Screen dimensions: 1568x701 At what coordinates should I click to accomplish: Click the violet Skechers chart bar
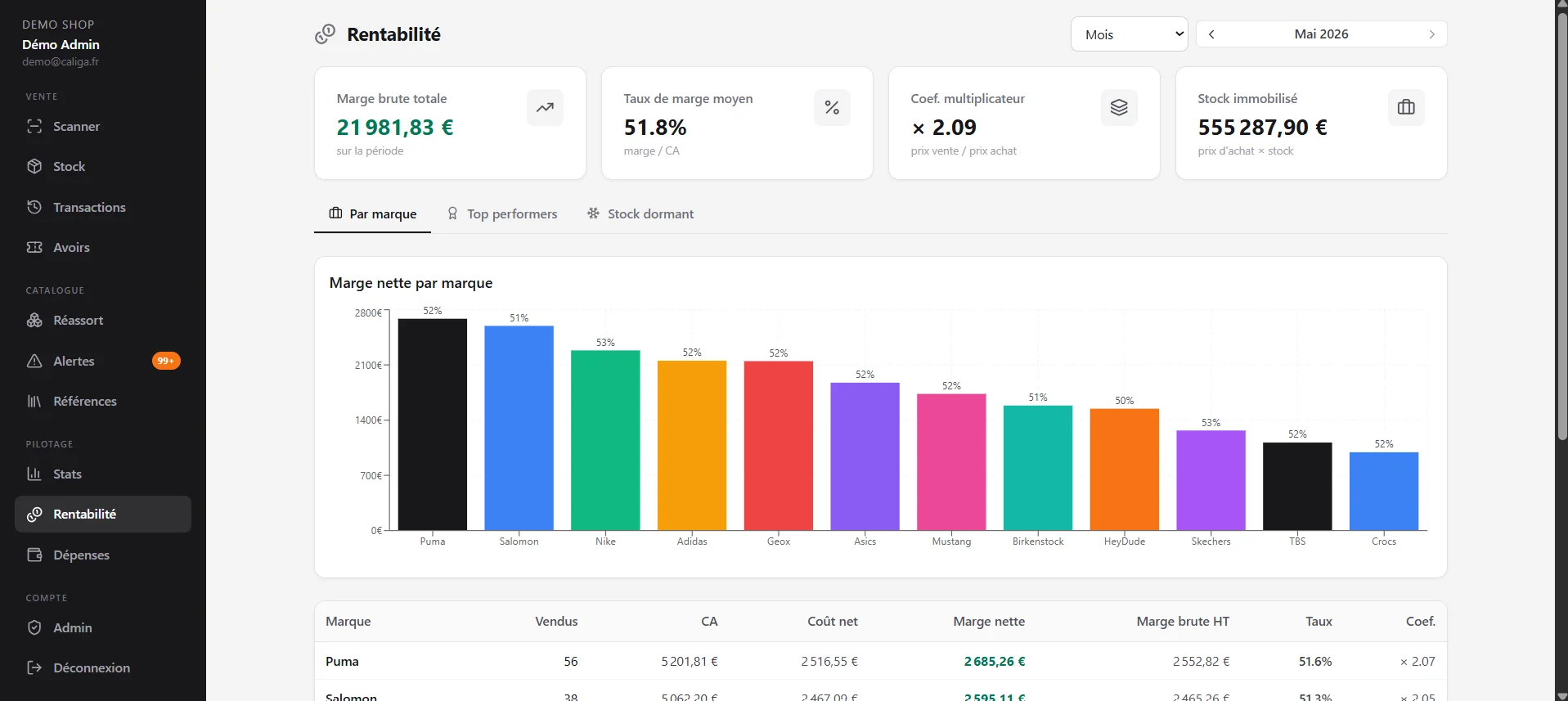coord(1211,480)
